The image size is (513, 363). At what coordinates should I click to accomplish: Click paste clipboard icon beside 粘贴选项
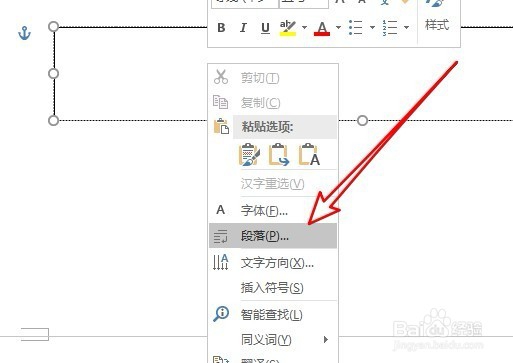(221, 127)
